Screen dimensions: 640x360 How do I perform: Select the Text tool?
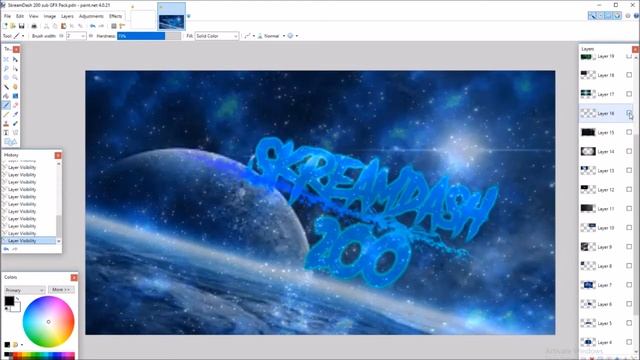(x=6, y=133)
